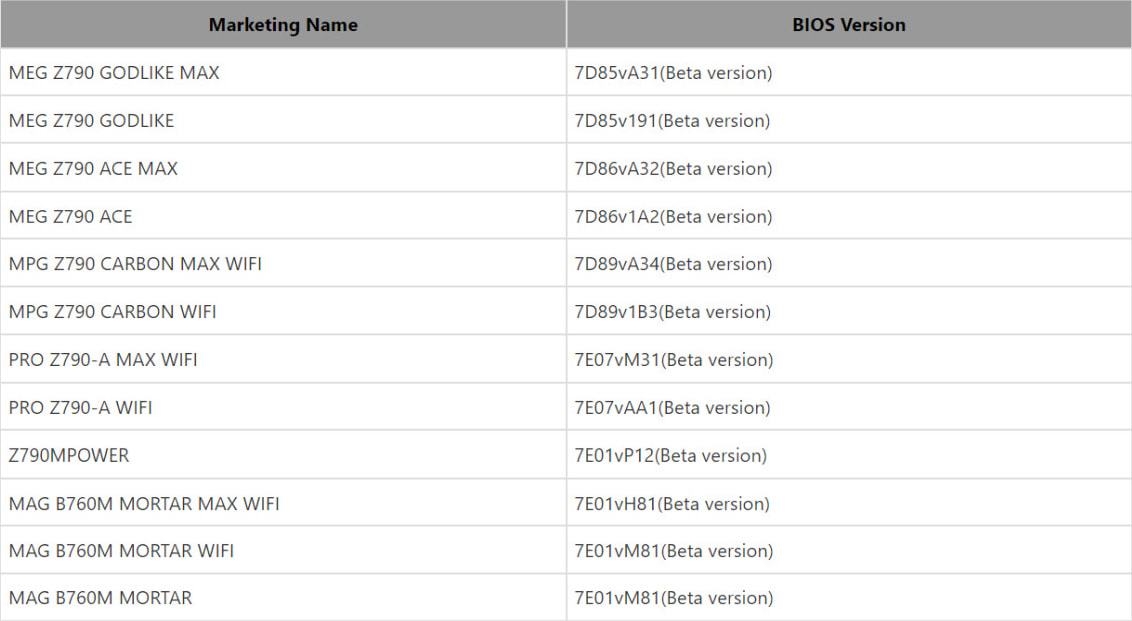Click the MEG Z790 ACE name cell

tap(283, 216)
